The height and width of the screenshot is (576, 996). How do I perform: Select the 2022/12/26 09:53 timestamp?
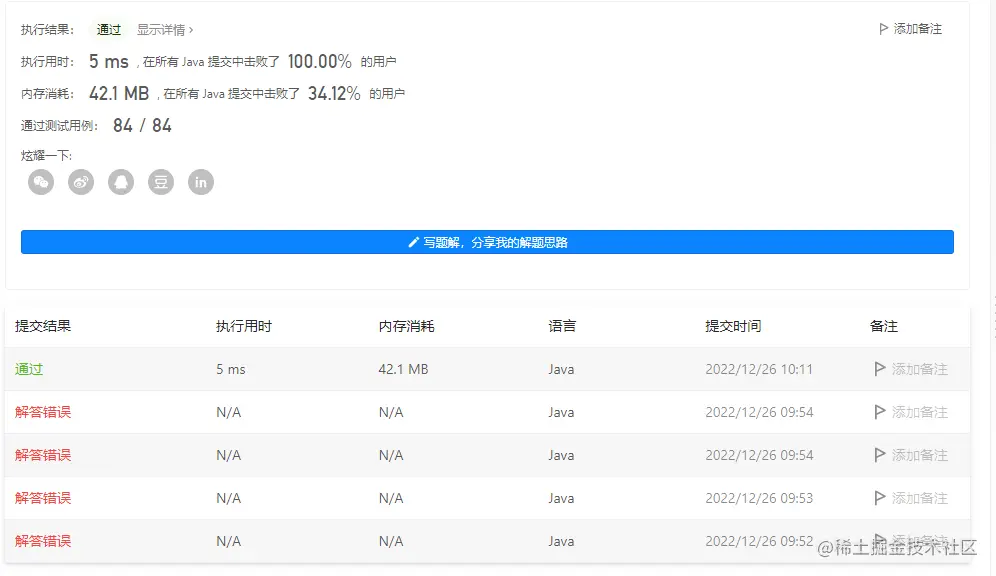(x=759, y=498)
